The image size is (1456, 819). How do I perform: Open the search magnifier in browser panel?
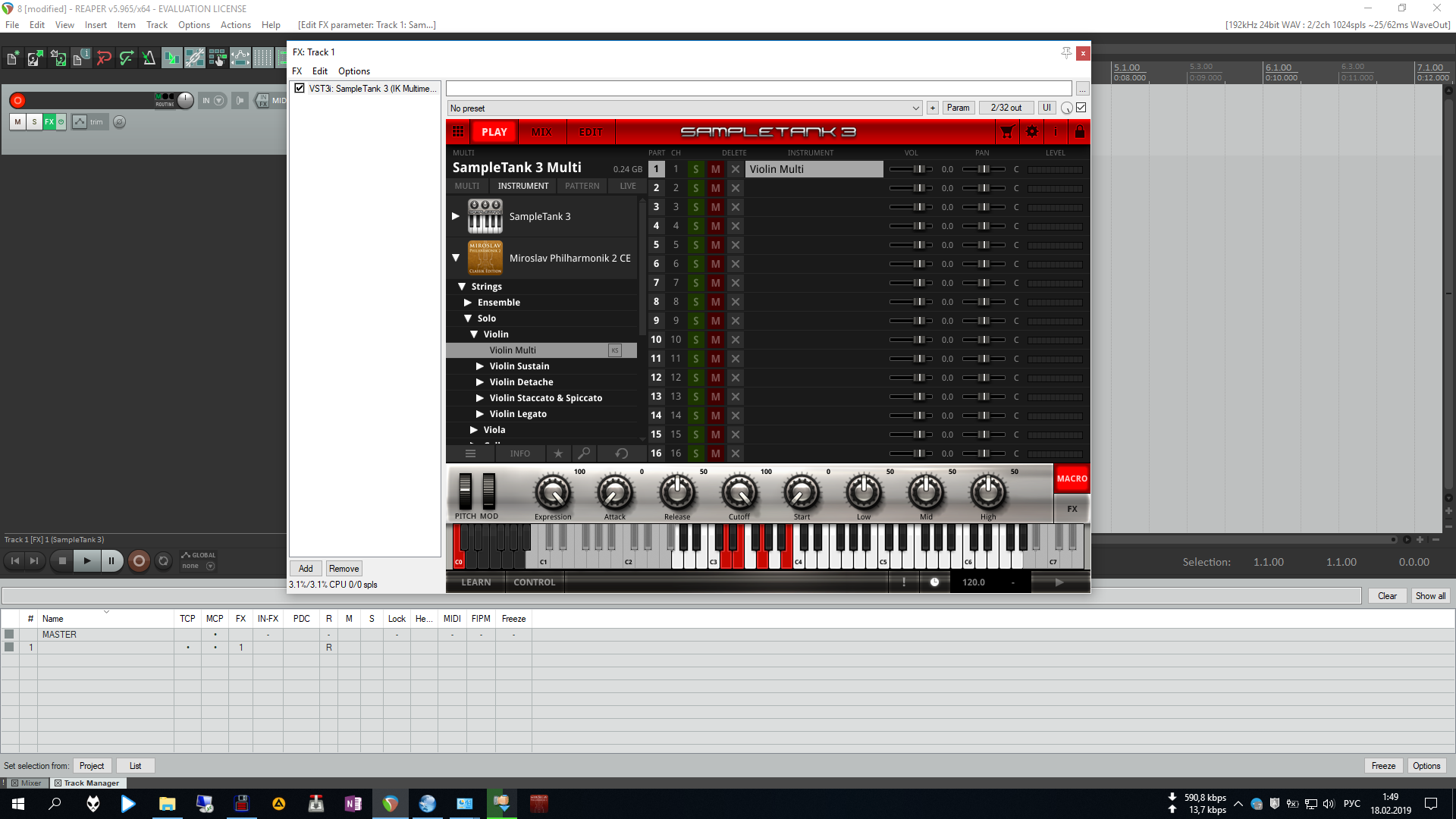click(584, 453)
